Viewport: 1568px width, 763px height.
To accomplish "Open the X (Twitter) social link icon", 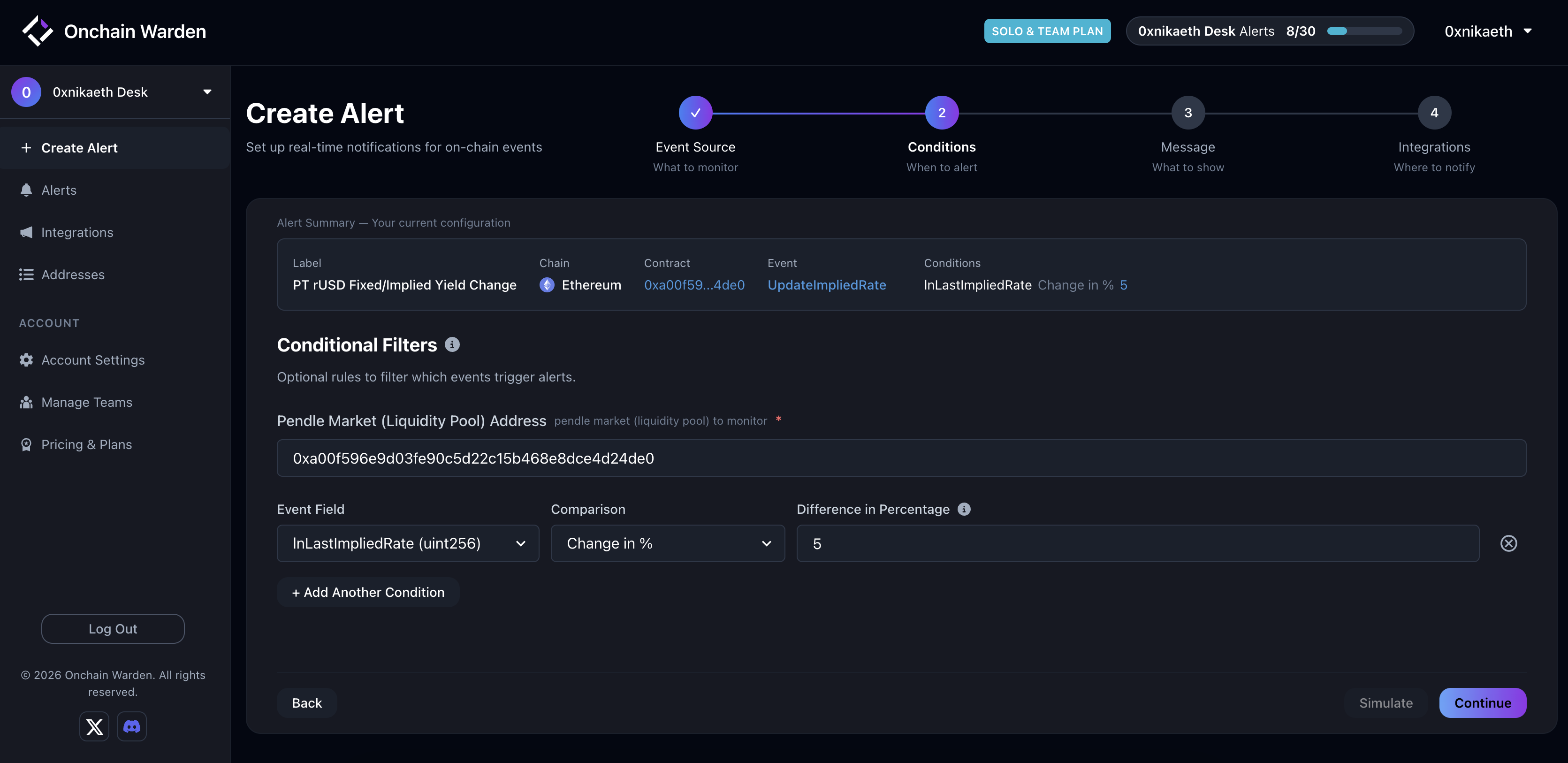I will [94, 726].
